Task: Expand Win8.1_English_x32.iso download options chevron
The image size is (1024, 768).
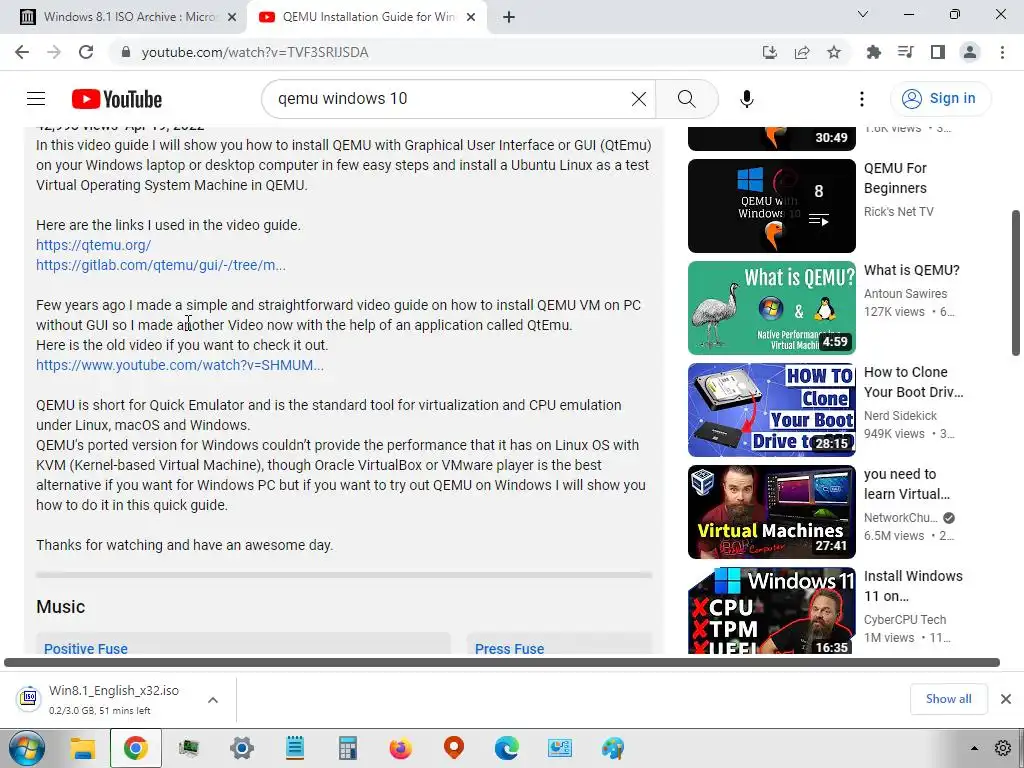Action: point(213,699)
